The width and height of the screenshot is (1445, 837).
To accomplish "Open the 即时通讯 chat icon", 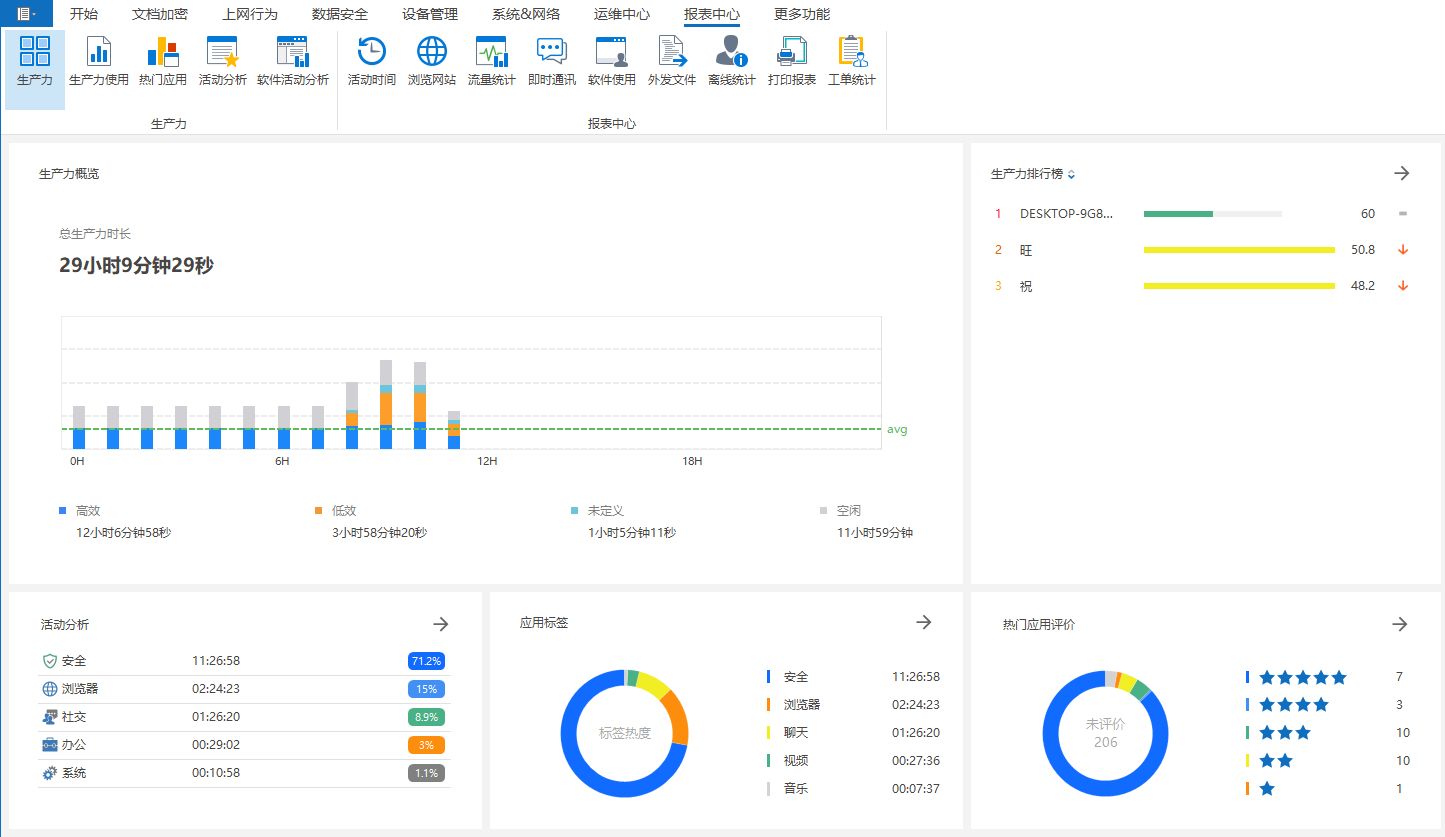I will point(552,62).
